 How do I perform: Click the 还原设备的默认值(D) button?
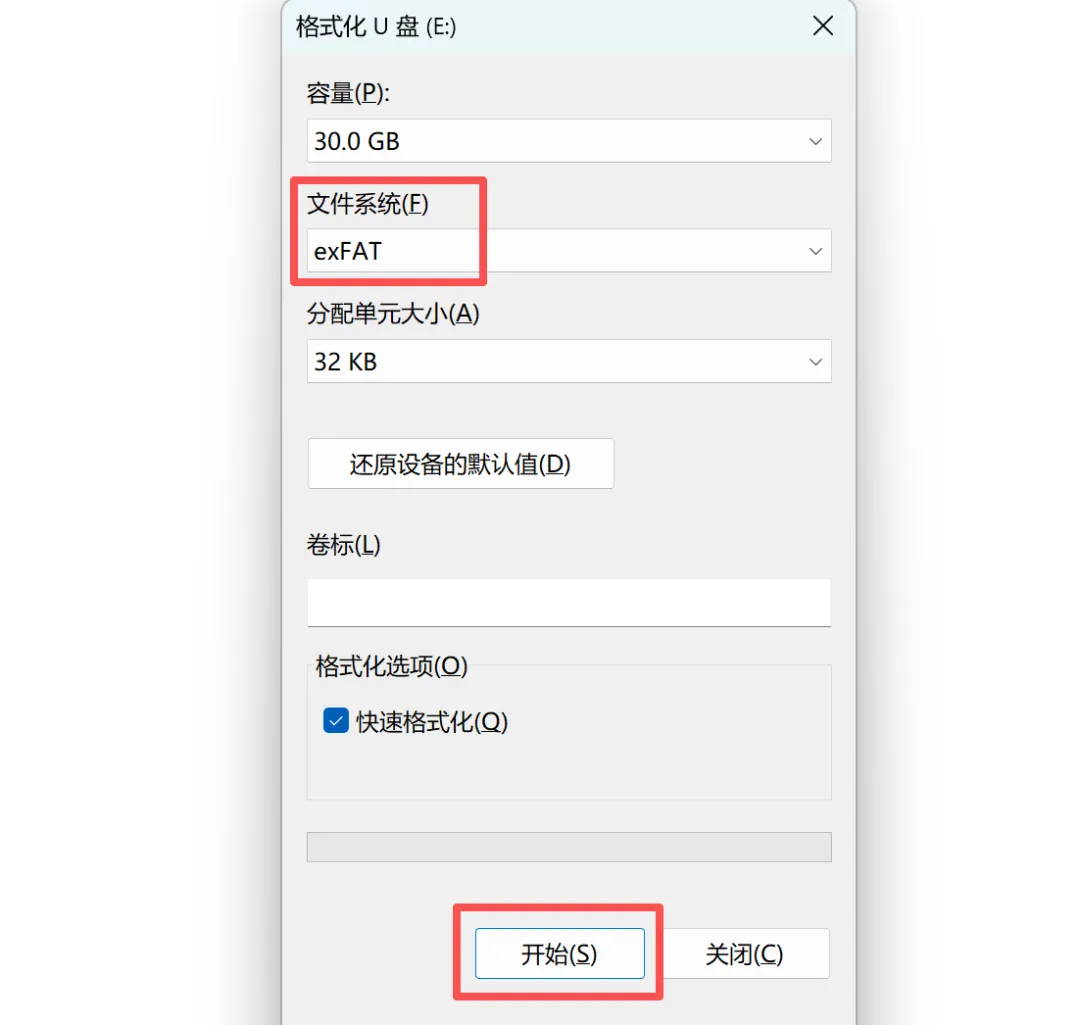tap(460, 464)
